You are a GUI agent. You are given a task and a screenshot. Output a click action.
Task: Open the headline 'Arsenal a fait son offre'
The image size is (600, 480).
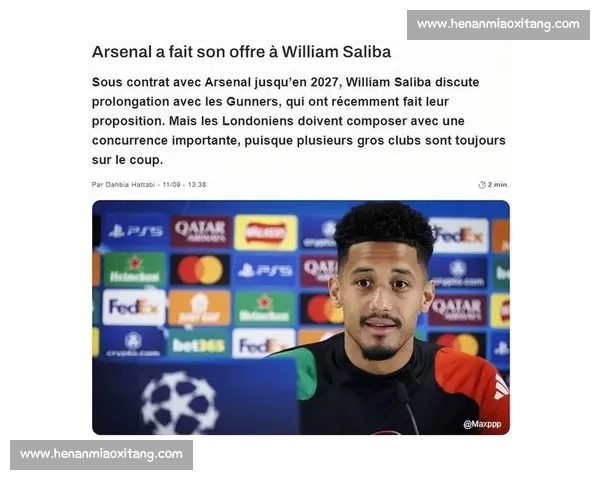(x=241, y=52)
